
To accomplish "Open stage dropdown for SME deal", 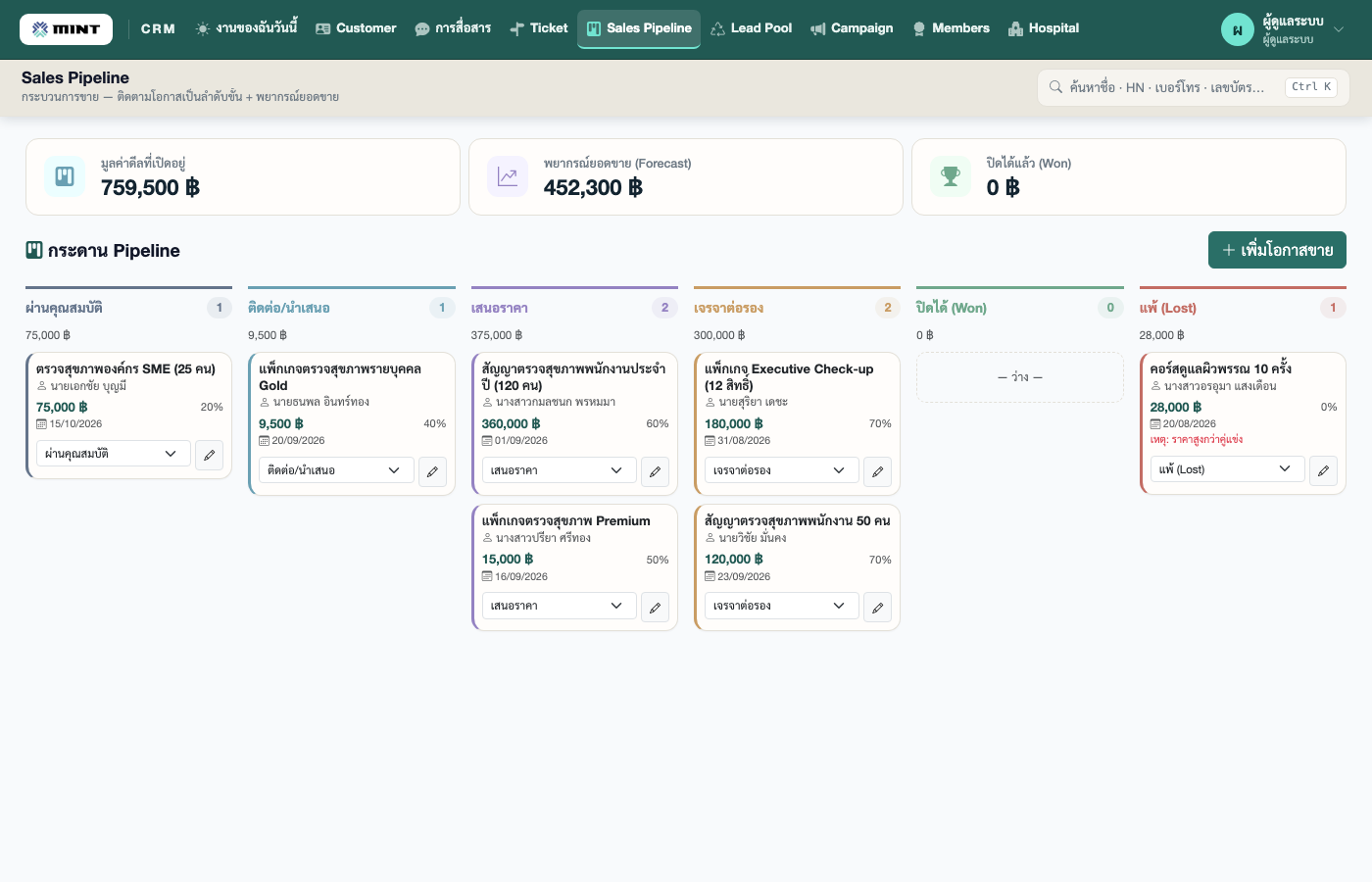I will pyautogui.click(x=114, y=454).
